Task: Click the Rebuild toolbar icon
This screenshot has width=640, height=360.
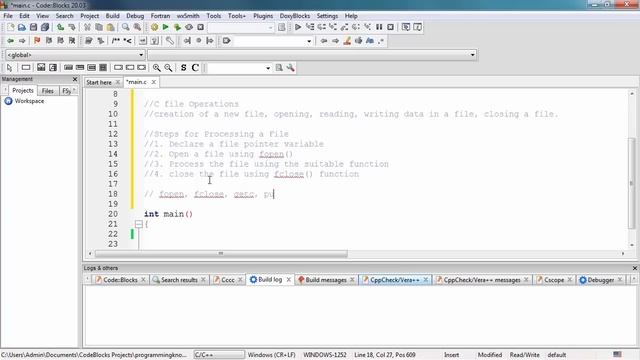Action: [x=189, y=27]
